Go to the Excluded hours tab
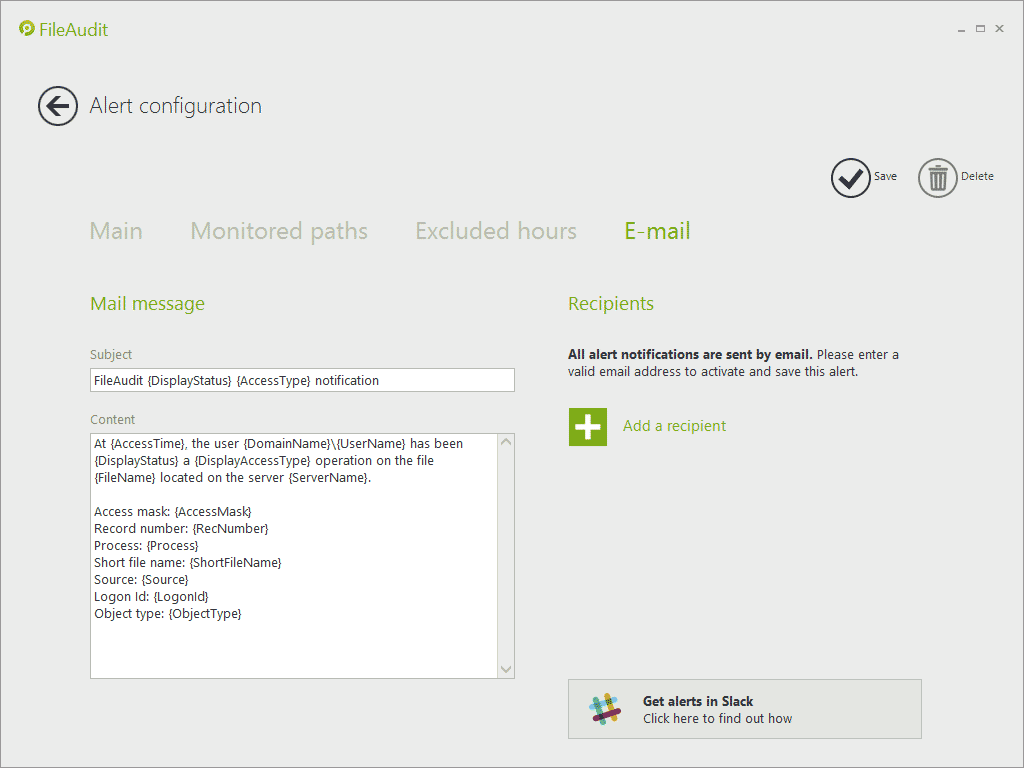1024x768 pixels. (496, 231)
